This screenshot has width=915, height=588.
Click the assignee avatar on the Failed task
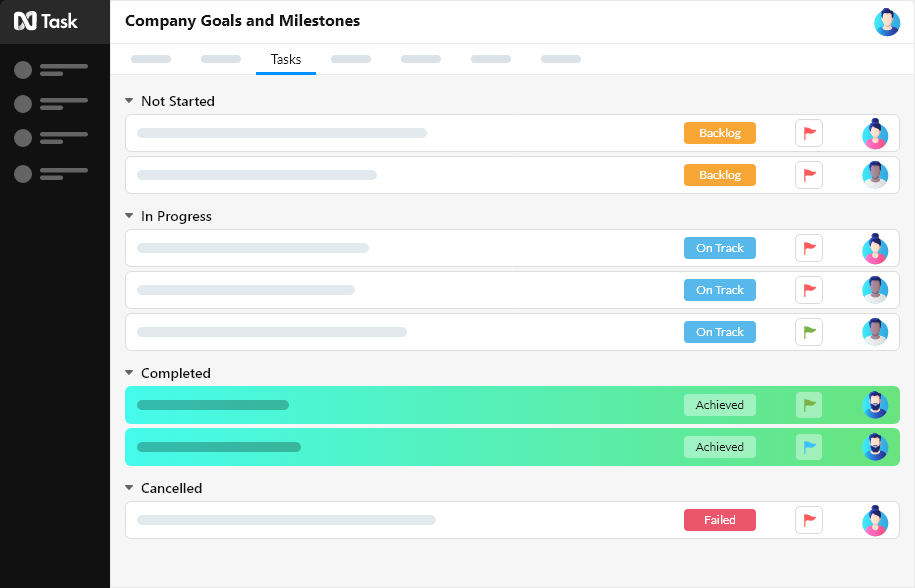pyautogui.click(x=874, y=520)
